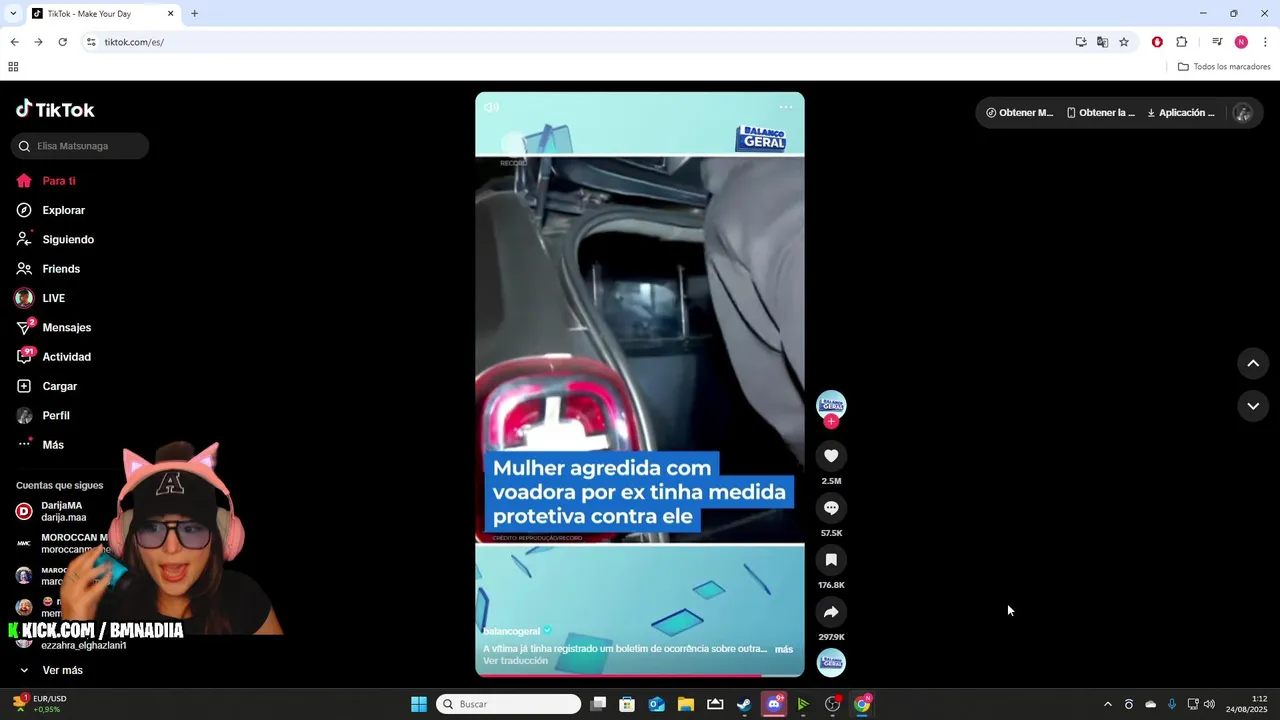Follow balancogeral with the red plus badge
Screen dimensions: 1280x720
pos(831,422)
